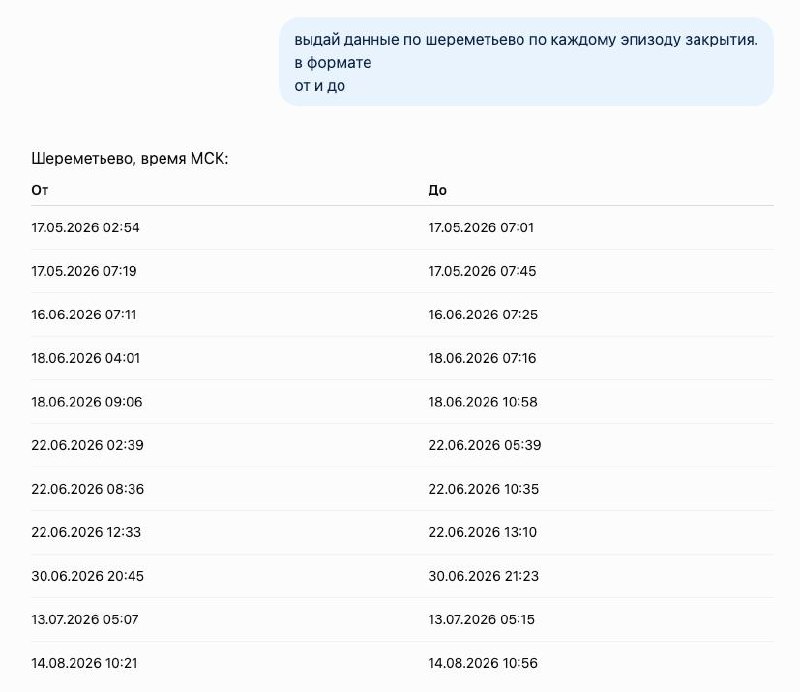Screen dimensions: 800x692
Task: Click the cell '17.05.2026 07:45'
Action: pos(482,271)
